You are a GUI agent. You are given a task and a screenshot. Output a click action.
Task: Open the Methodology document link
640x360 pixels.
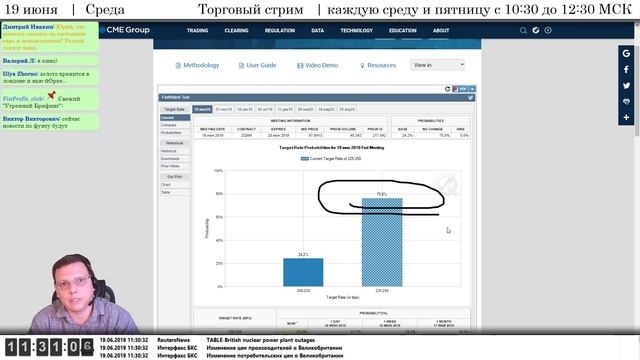(x=197, y=65)
